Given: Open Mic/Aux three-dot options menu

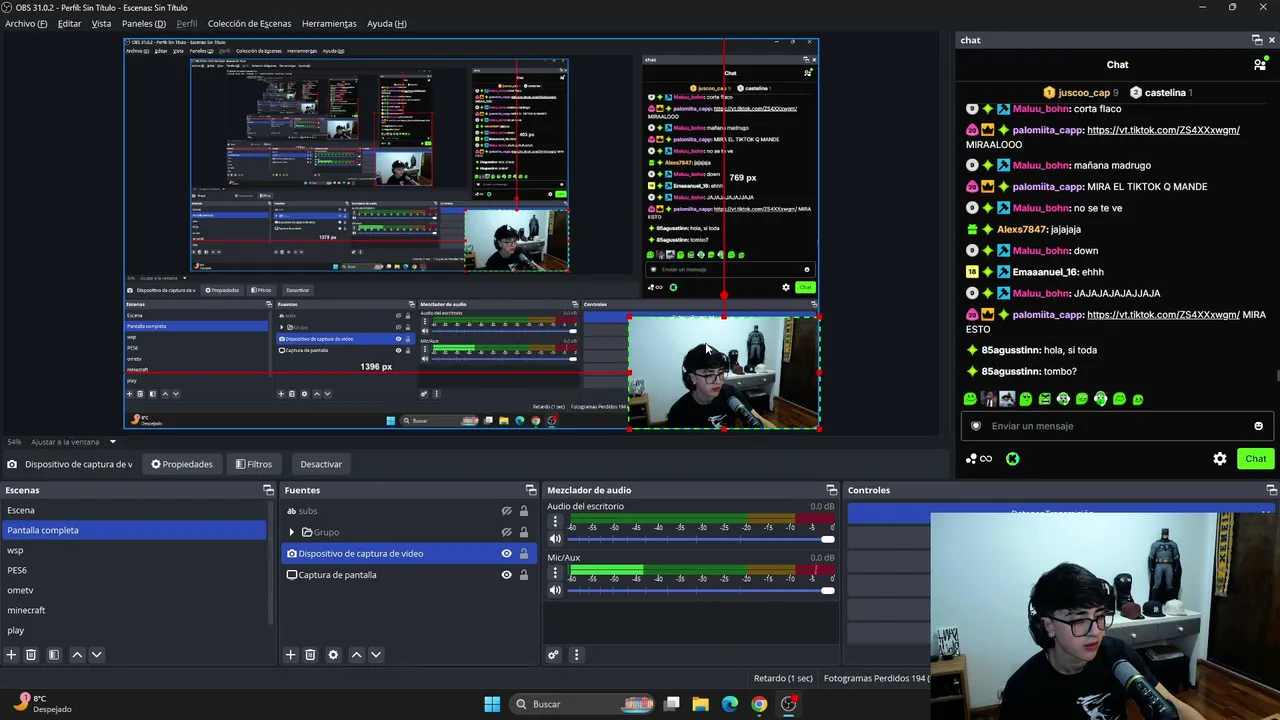Looking at the screenshot, I should (x=555, y=573).
